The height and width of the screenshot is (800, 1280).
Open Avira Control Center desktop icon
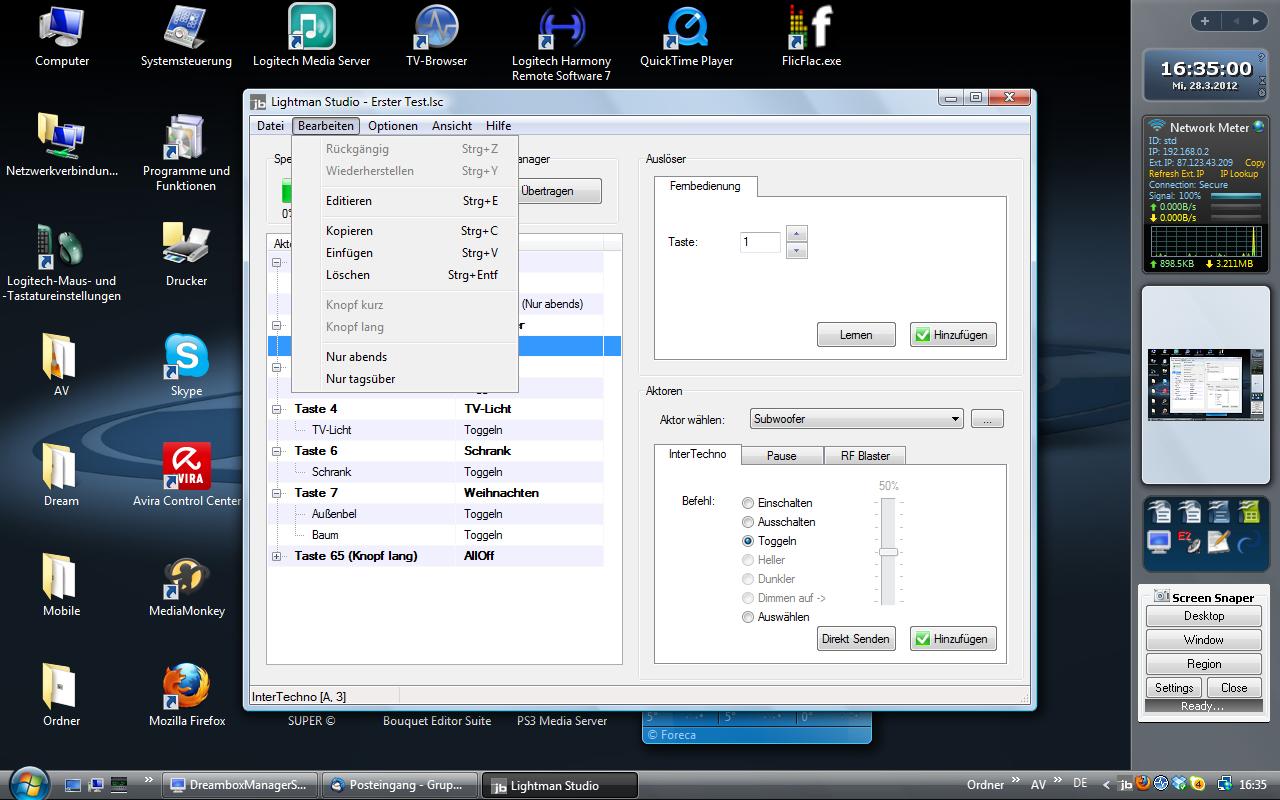(186, 467)
